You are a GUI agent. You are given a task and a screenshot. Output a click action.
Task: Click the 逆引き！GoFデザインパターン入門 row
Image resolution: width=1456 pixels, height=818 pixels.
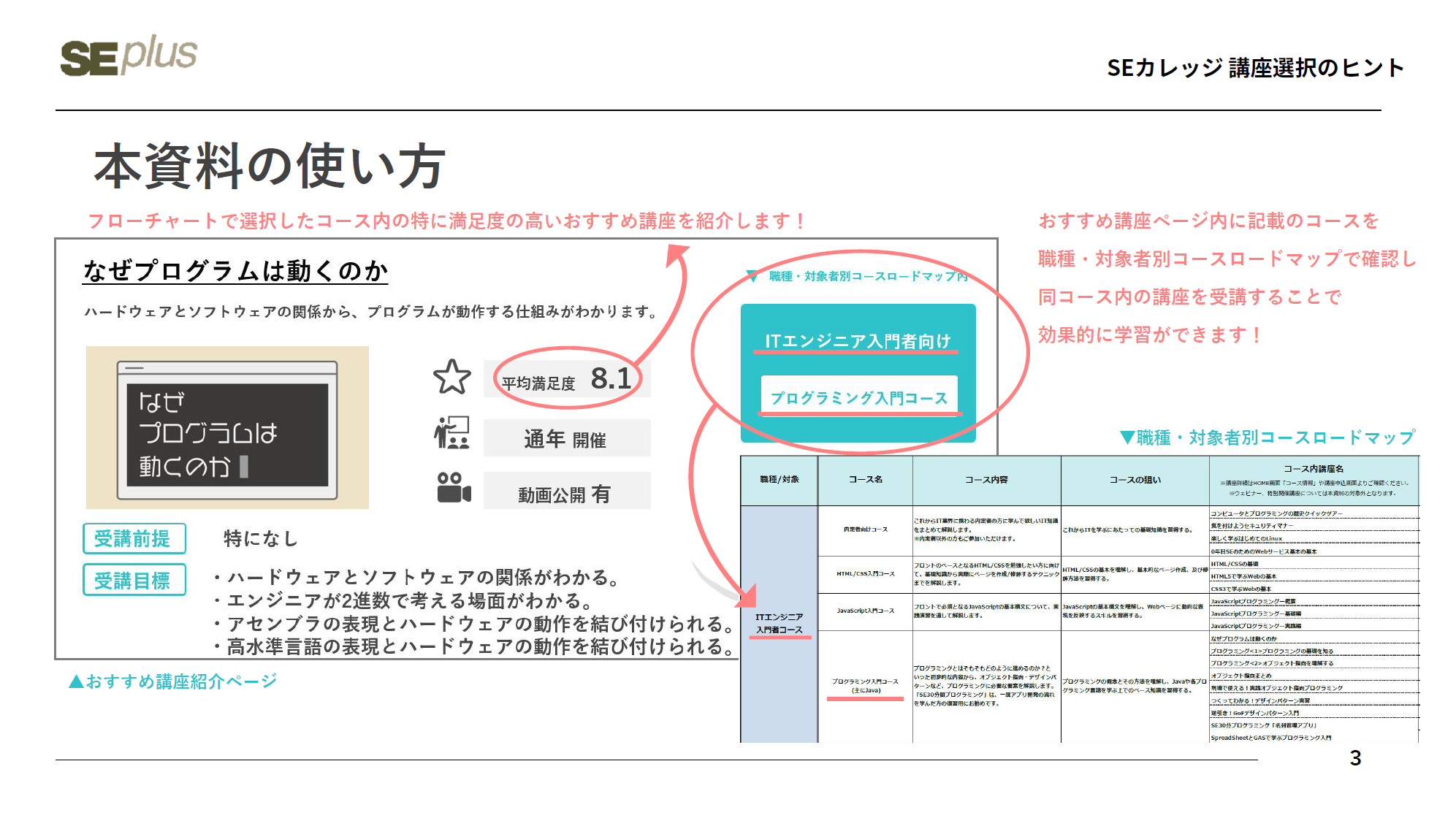click(x=1314, y=713)
